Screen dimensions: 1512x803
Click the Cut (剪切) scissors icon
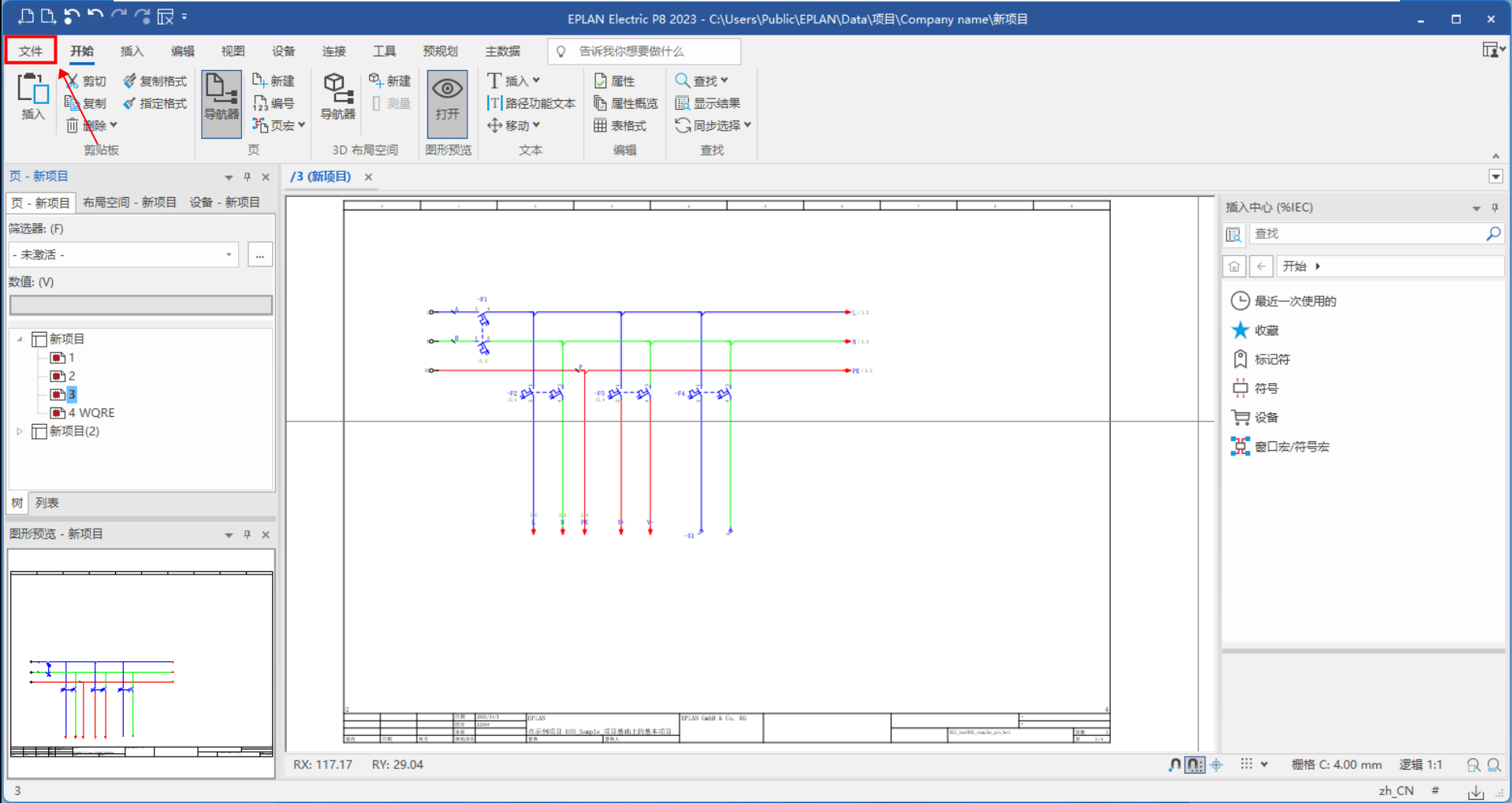click(x=73, y=81)
